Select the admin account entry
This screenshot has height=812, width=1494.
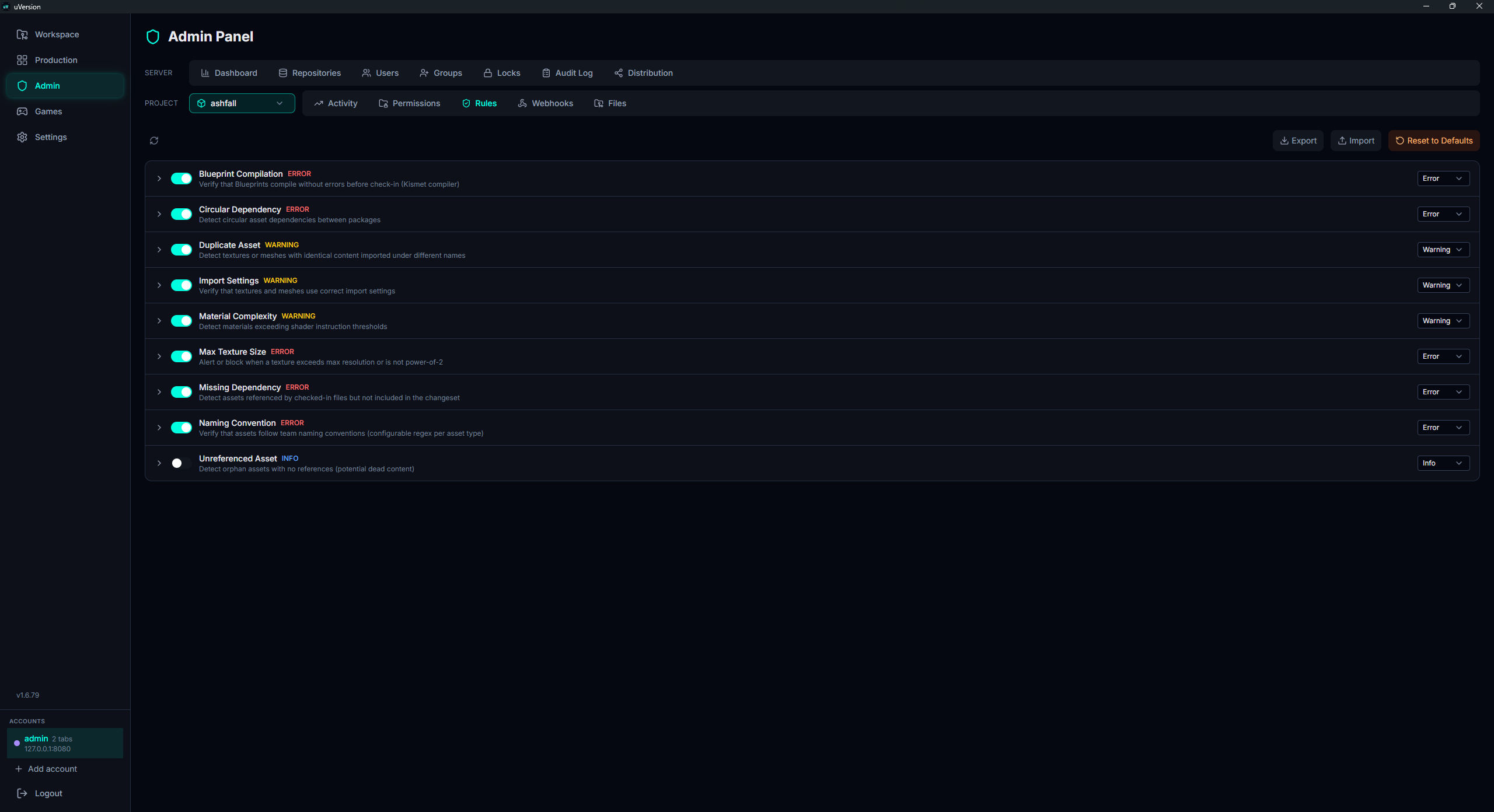65,743
